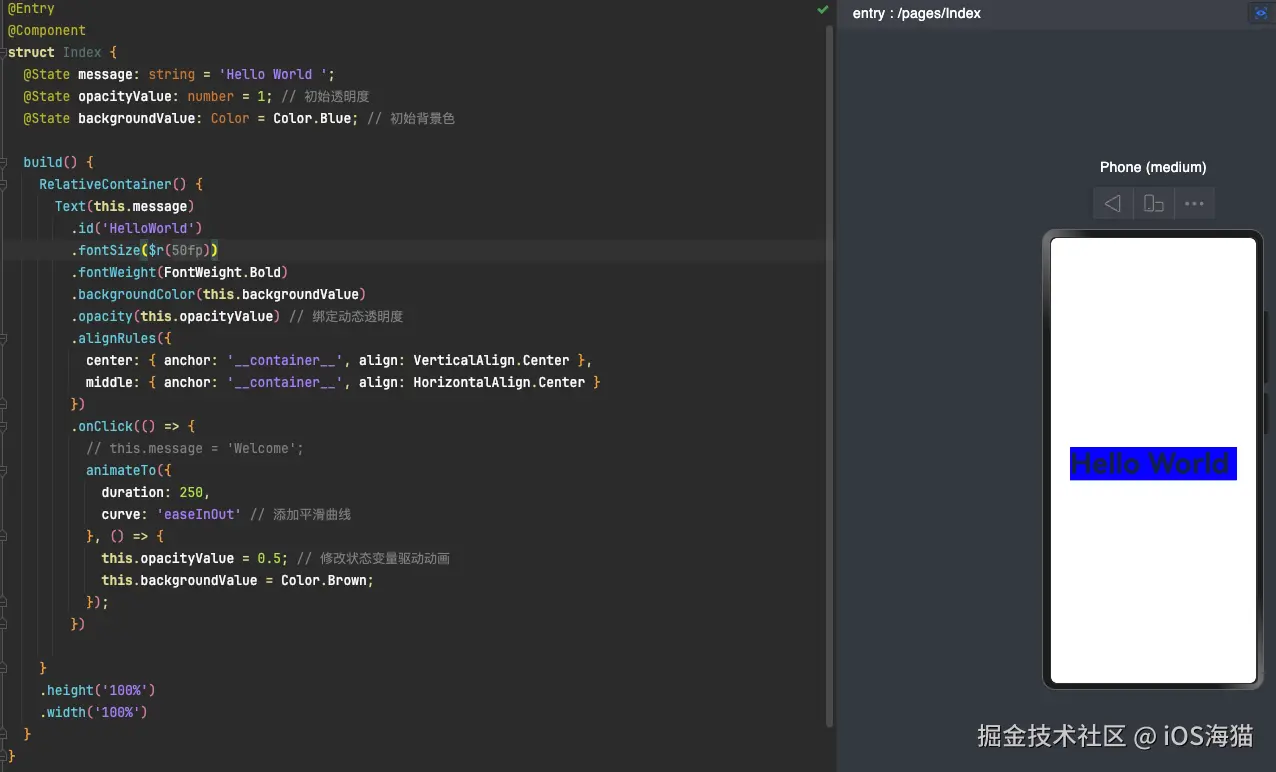Screen dimensions: 1276x772
Task: Click the .id('HelloWorld') line
Action: click(x=136, y=228)
